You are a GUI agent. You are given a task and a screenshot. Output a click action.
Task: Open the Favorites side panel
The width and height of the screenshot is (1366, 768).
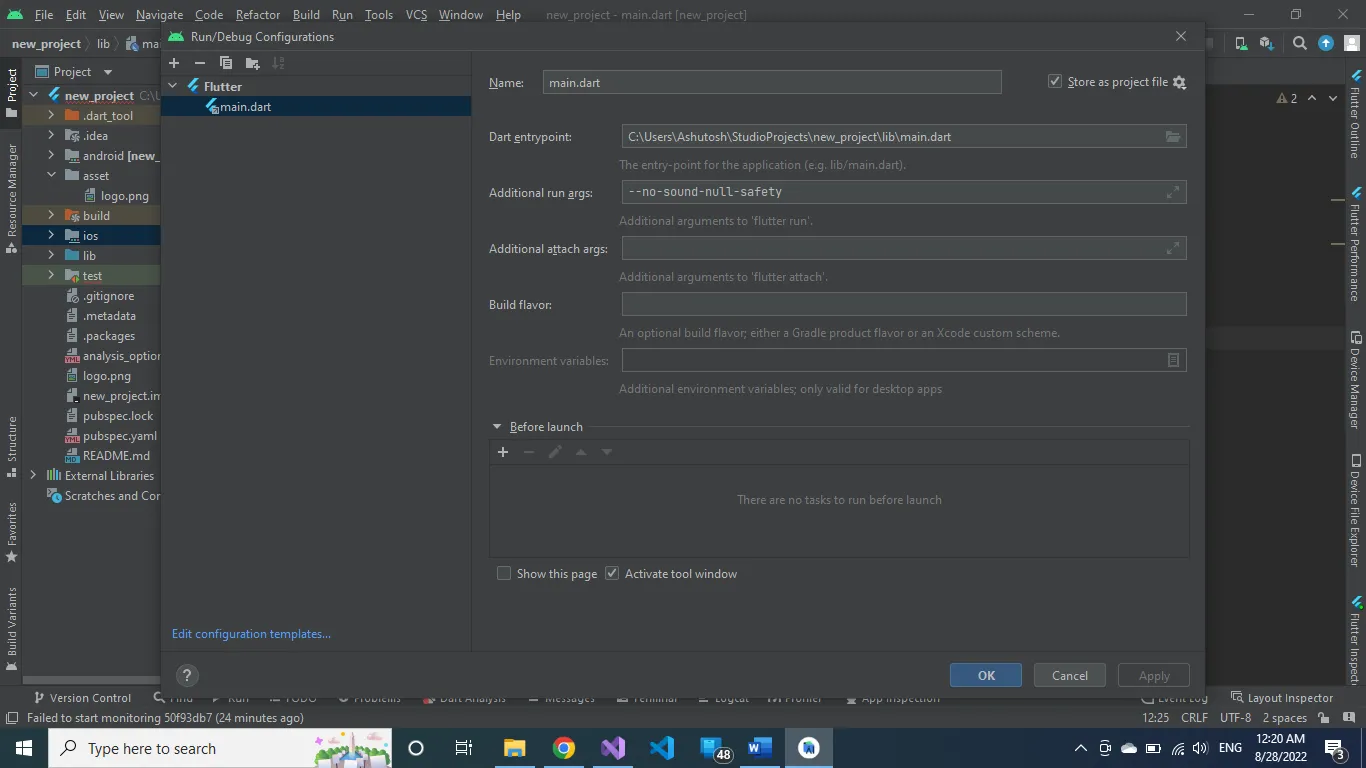click(12, 532)
